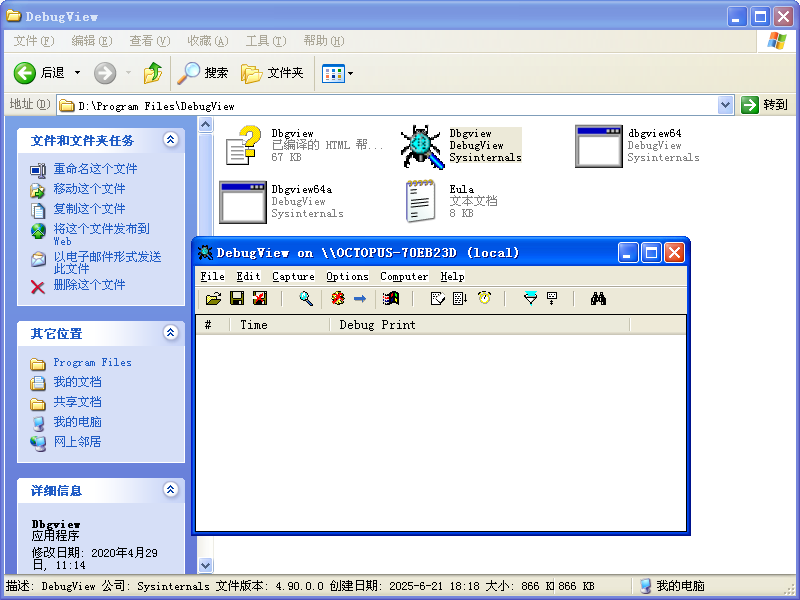Click the red-crossed disk log icon in DebugView

point(260,298)
